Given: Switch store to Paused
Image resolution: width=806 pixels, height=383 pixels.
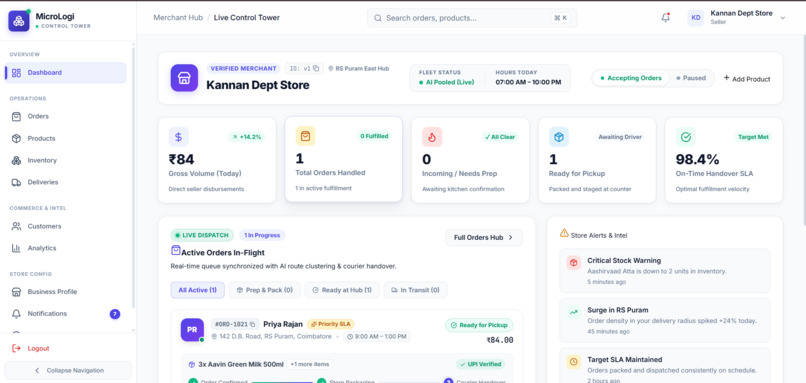Looking at the screenshot, I should click(691, 78).
